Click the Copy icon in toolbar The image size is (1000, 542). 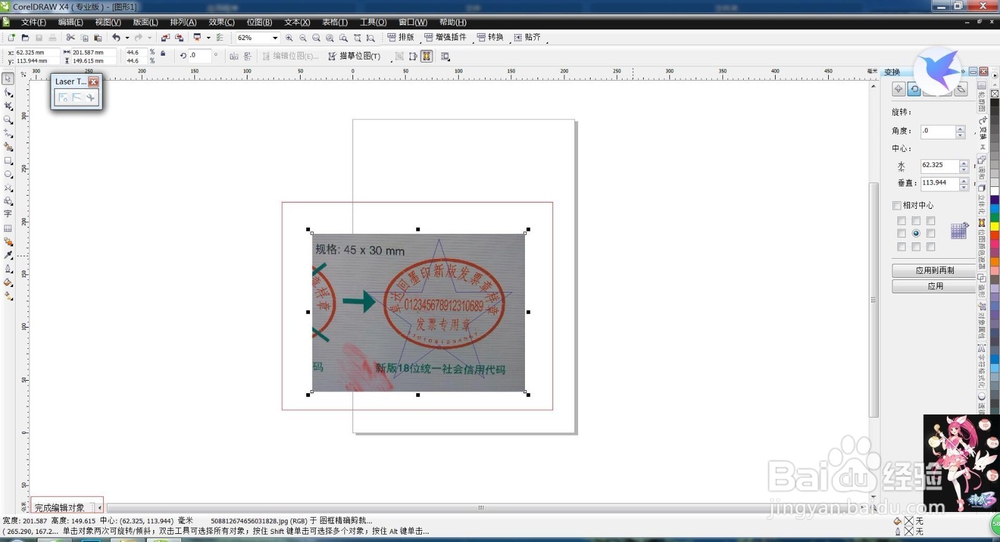pos(84,38)
